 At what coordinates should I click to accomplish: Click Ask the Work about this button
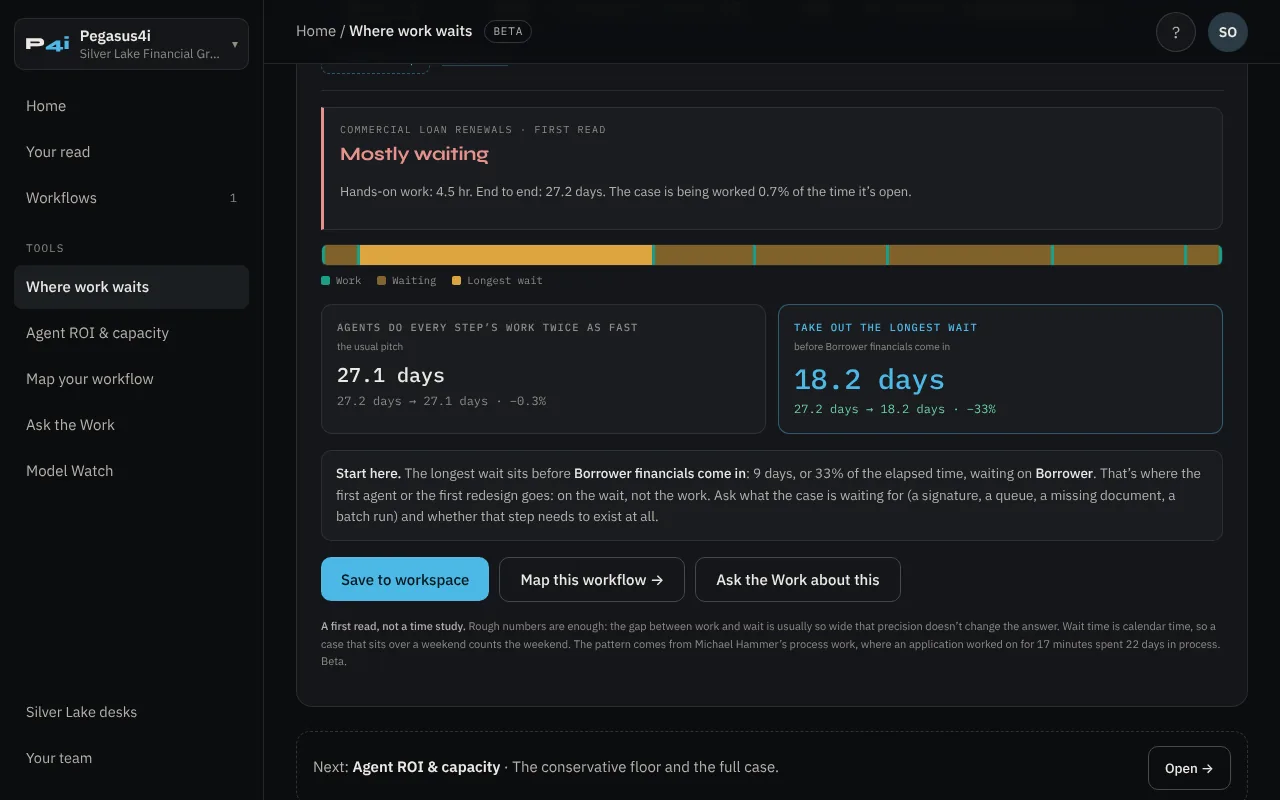[x=798, y=579]
